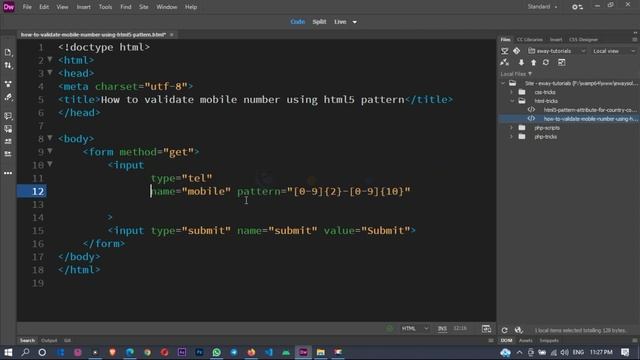The width and height of the screenshot is (640, 360).
Task: Click the Define Servers plug icon
Action: tap(505, 62)
